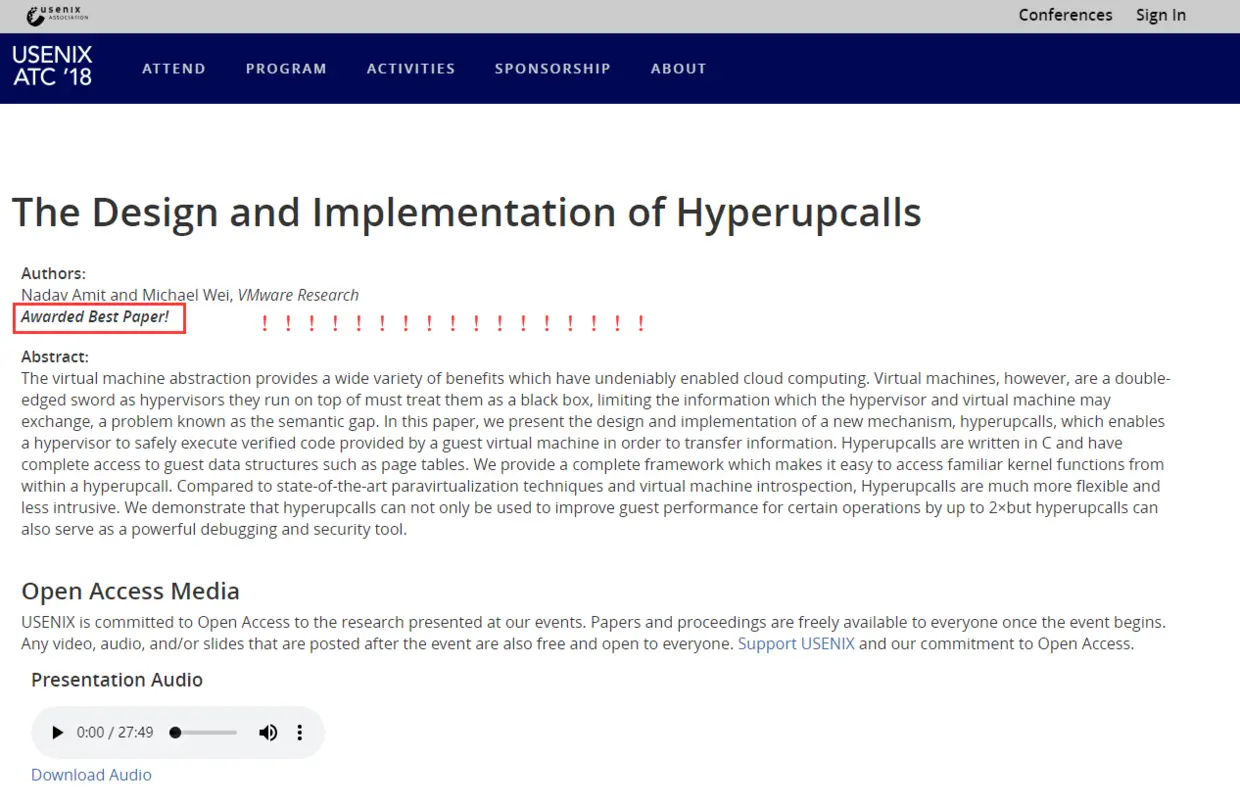This screenshot has height=806, width=1240.
Task: Play the presentation audio
Action: (57, 733)
